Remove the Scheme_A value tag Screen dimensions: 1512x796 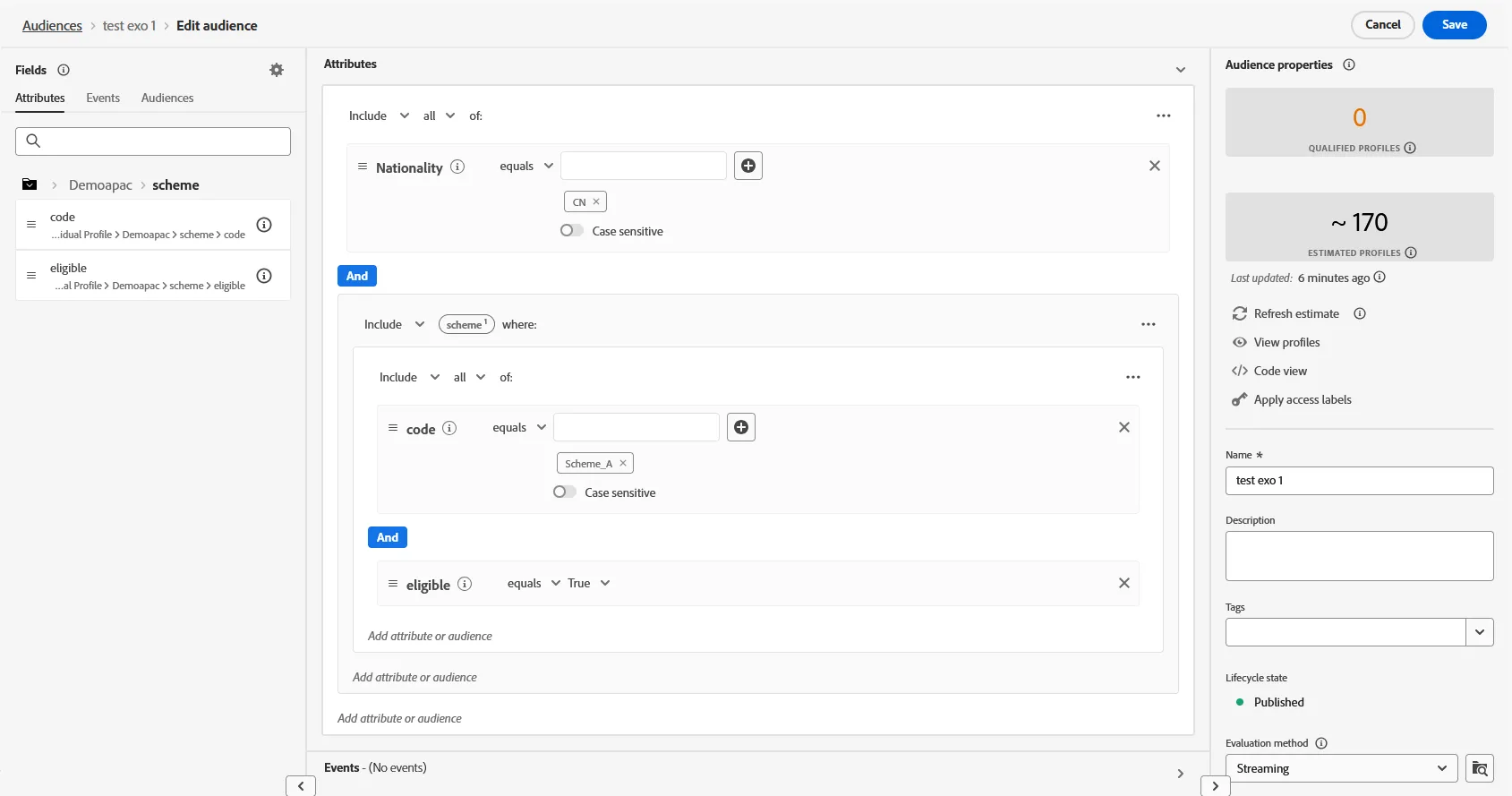(623, 463)
